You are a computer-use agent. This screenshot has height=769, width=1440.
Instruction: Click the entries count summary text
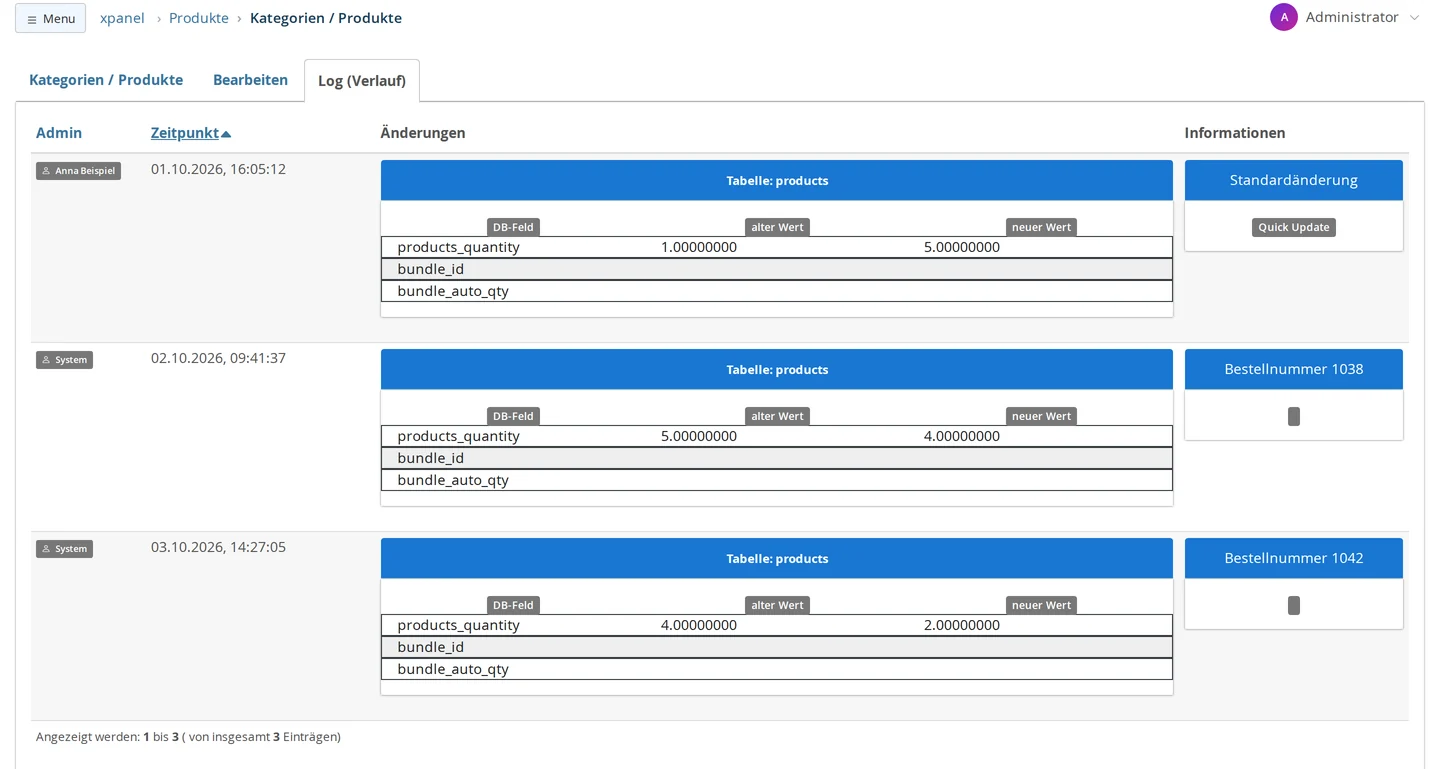click(188, 737)
